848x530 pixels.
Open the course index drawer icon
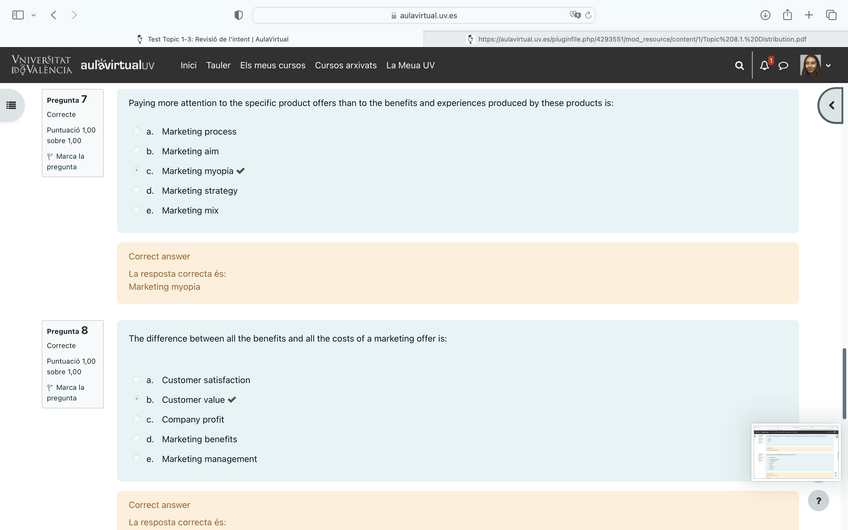pos(12,105)
